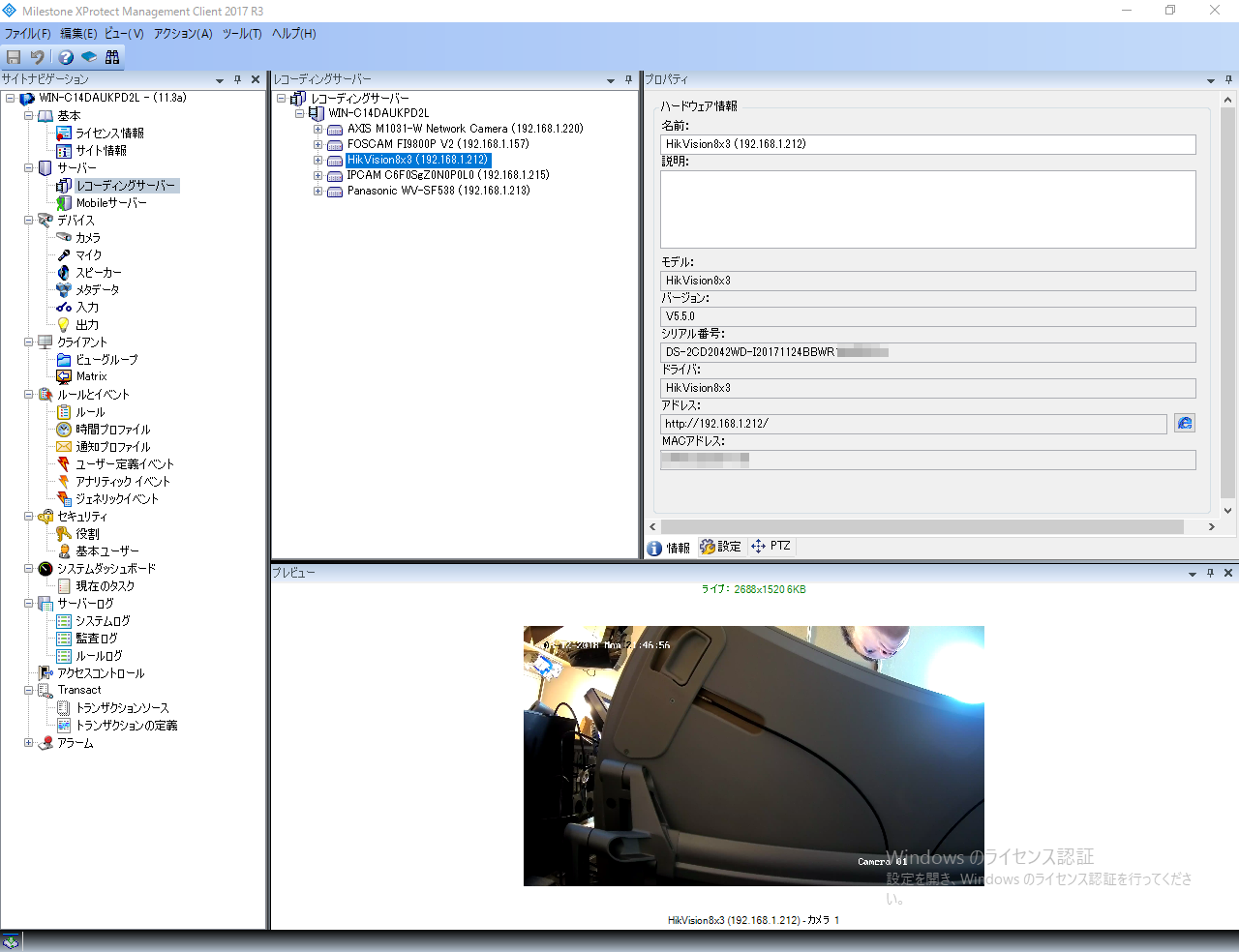
Task: Click the アクセスコントロール icon
Action: (45, 672)
